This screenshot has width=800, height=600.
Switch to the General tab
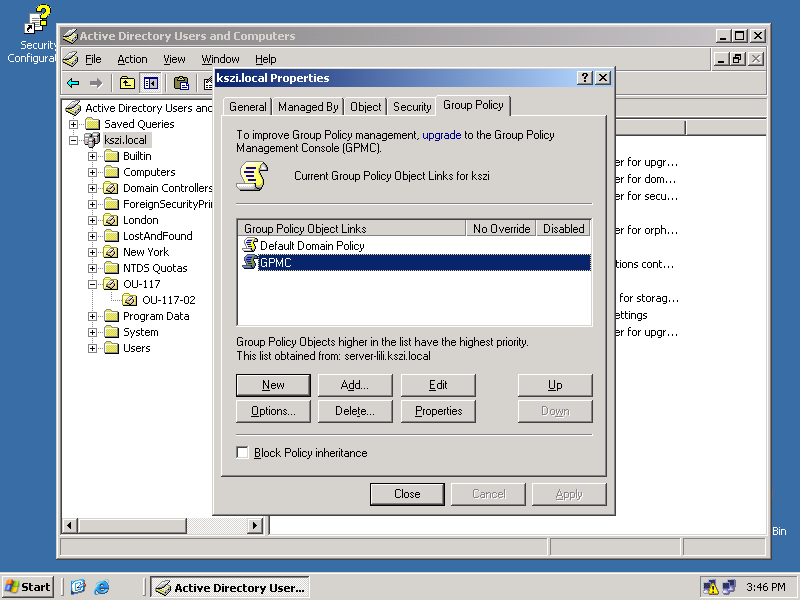(247, 107)
